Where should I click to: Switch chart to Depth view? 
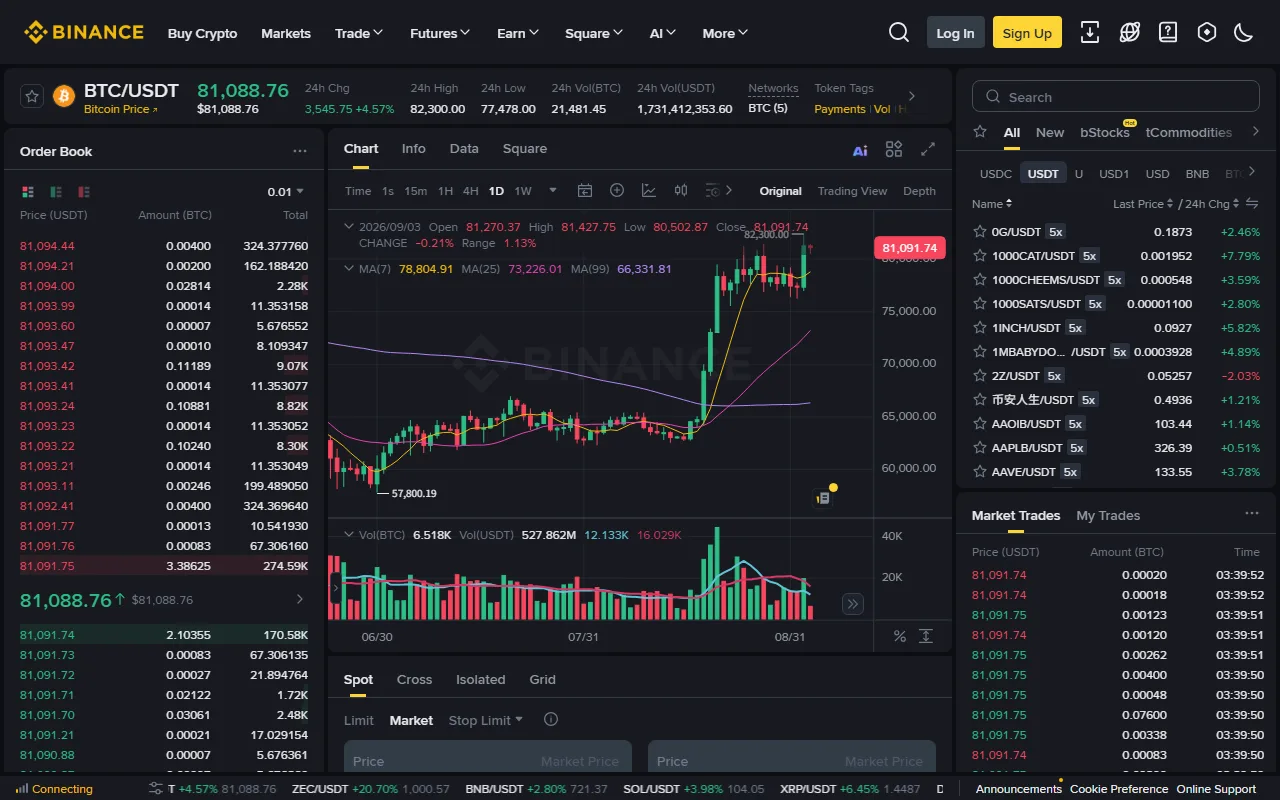click(919, 191)
